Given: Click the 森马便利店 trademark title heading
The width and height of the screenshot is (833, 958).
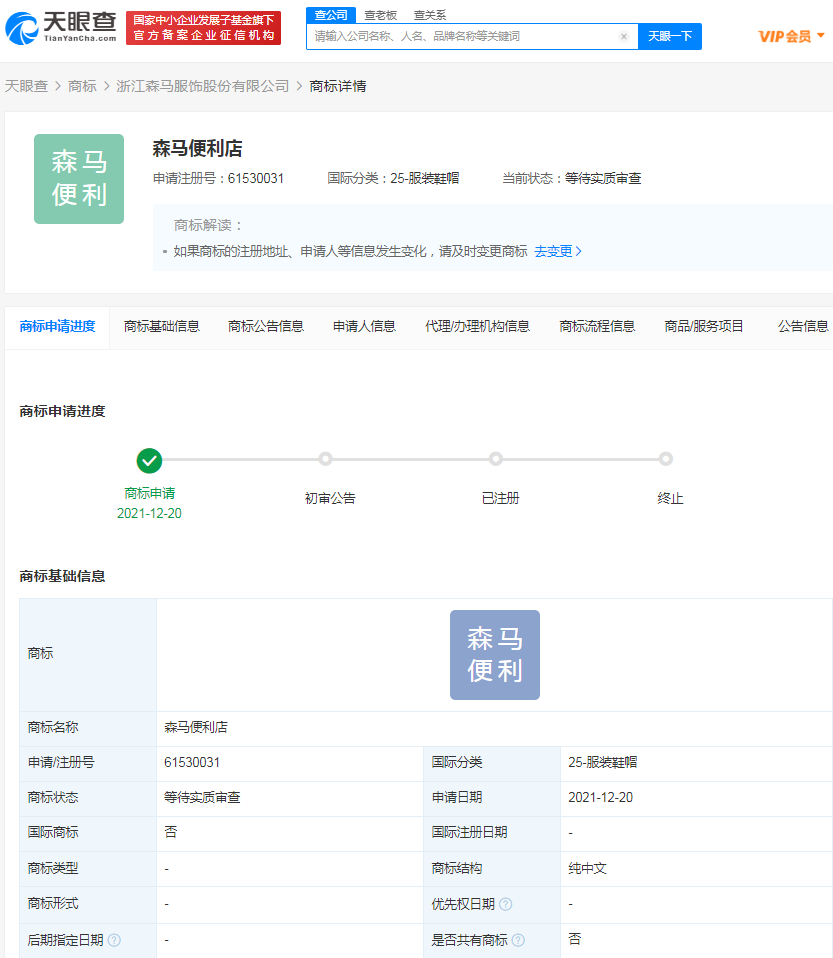Looking at the screenshot, I should tap(197, 148).
